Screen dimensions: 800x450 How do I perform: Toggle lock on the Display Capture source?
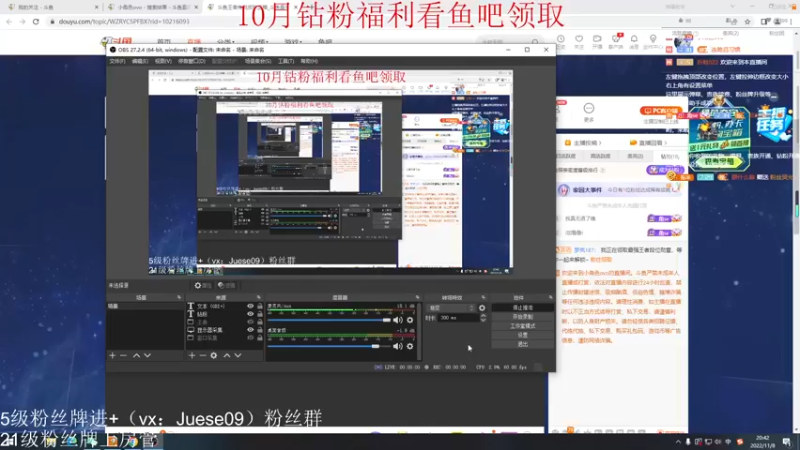pyautogui.click(x=260, y=330)
